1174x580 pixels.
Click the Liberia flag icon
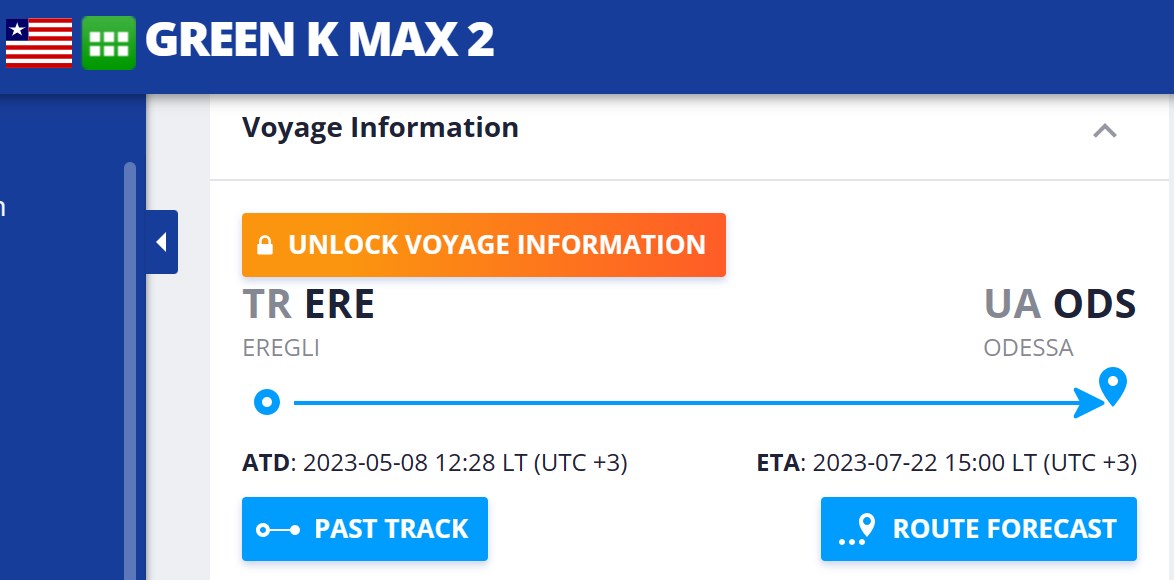tap(39, 43)
